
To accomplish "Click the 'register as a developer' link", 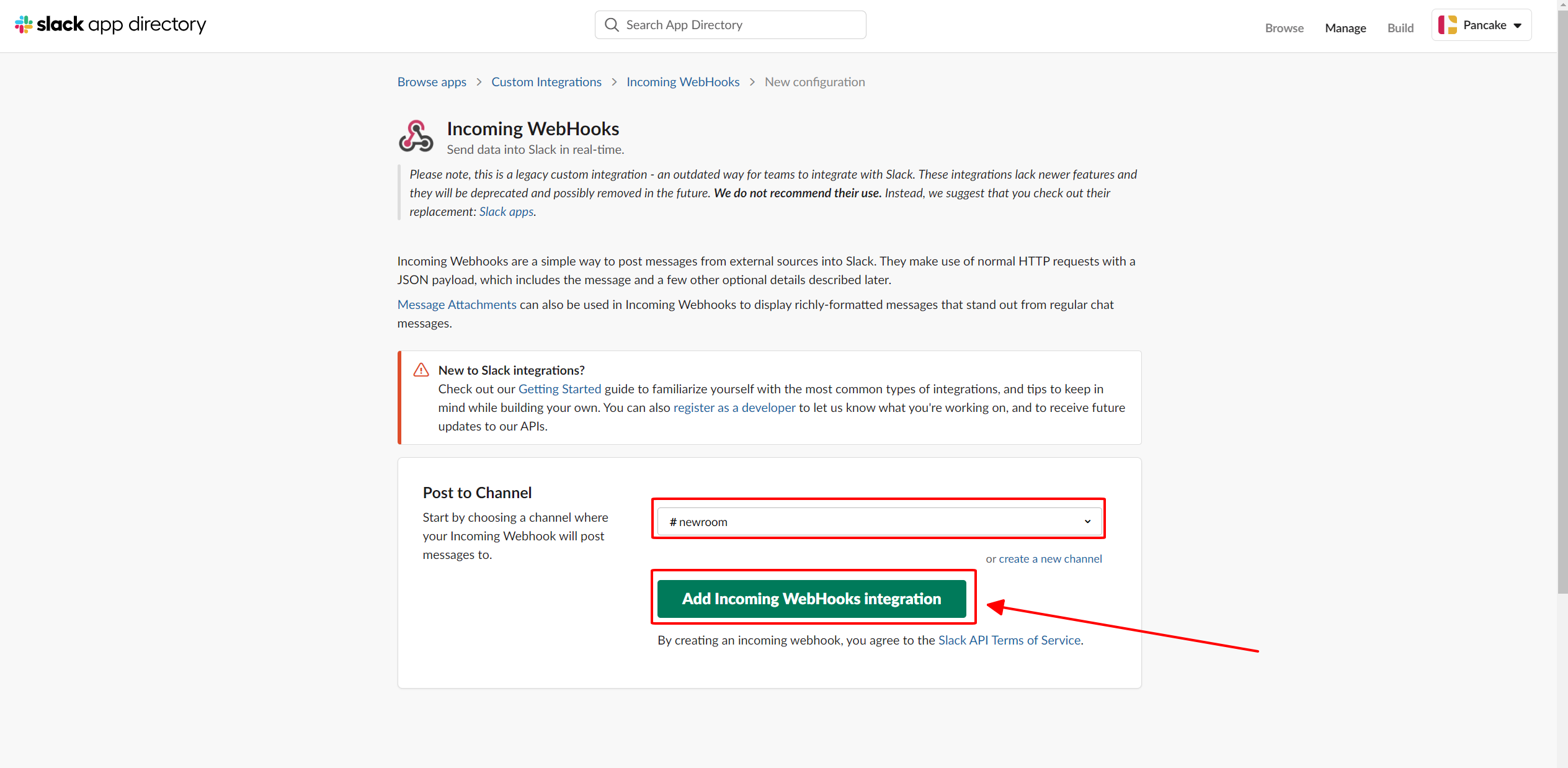I will coord(734,408).
